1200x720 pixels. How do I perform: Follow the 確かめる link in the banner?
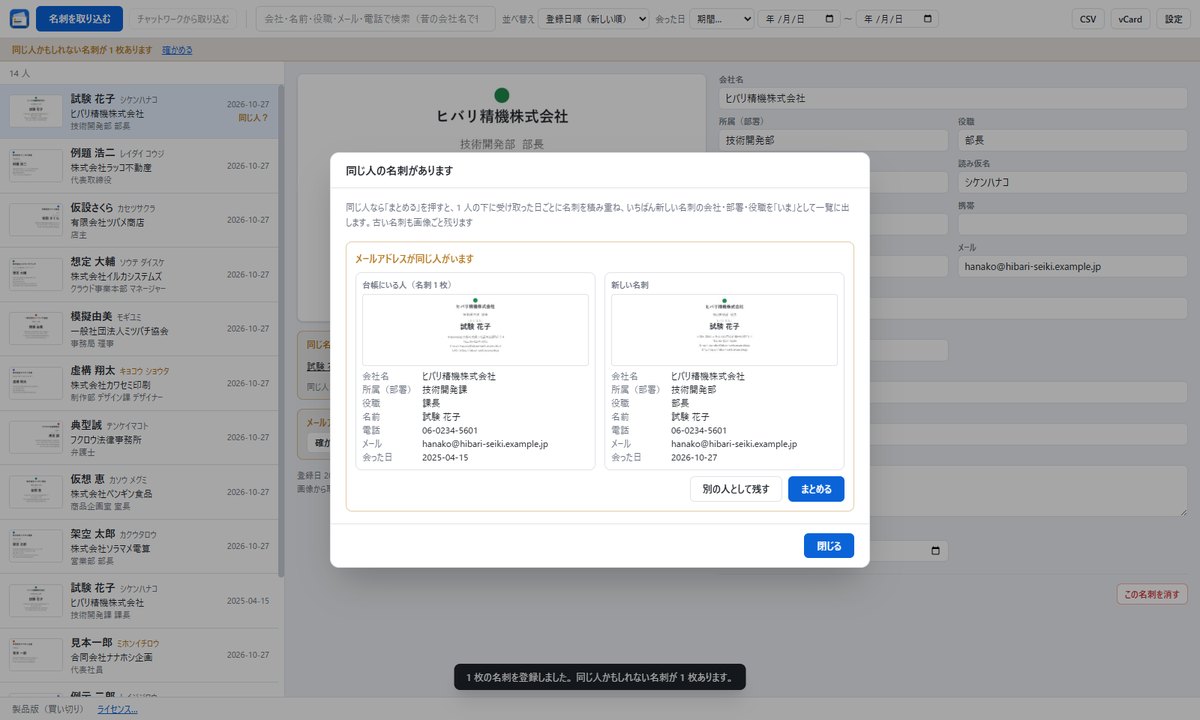(x=177, y=50)
